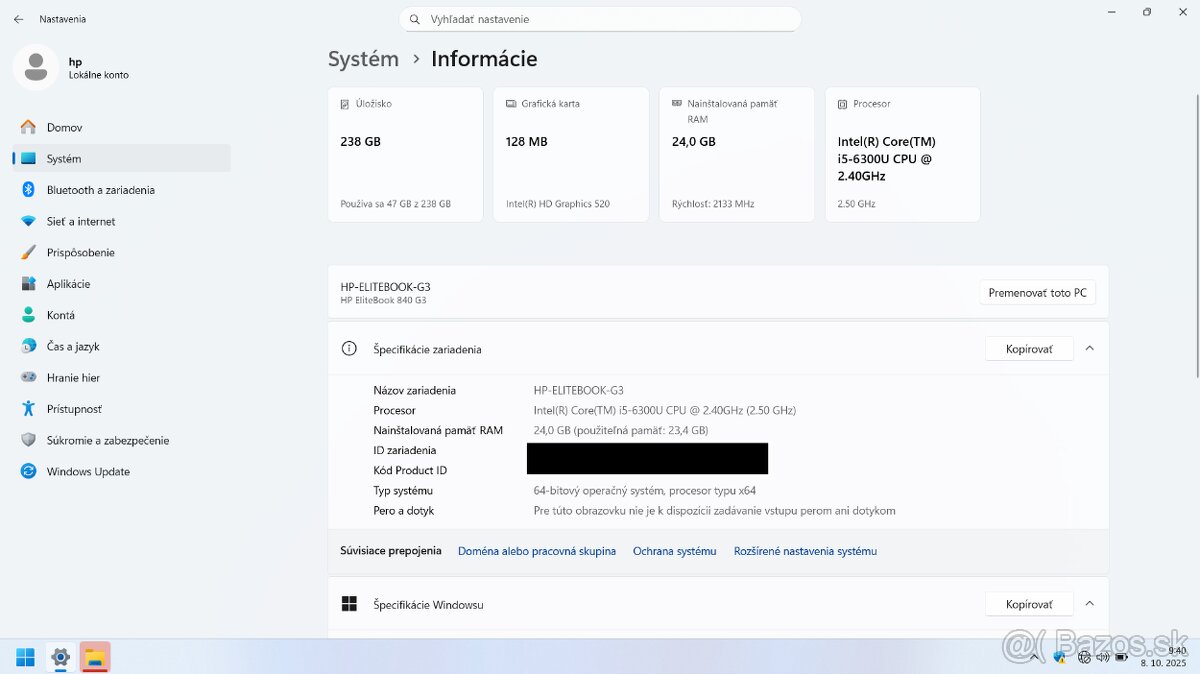Open Prispôsobenie personalization settings

80,253
